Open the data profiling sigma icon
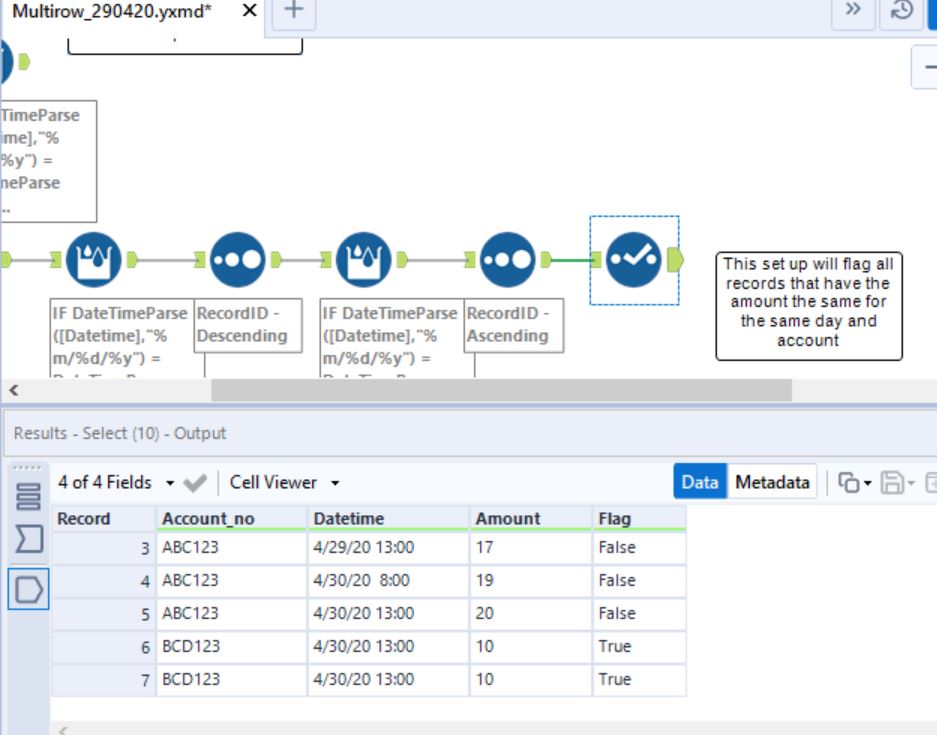Viewport: 937px width, 735px height. pyautogui.click(x=29, y=540)
